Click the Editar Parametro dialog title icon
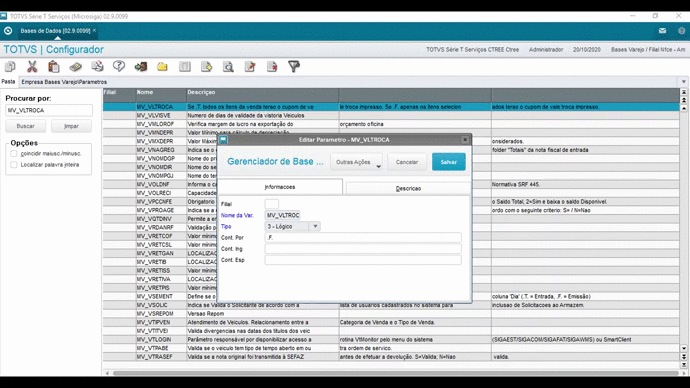 point(223,140)
